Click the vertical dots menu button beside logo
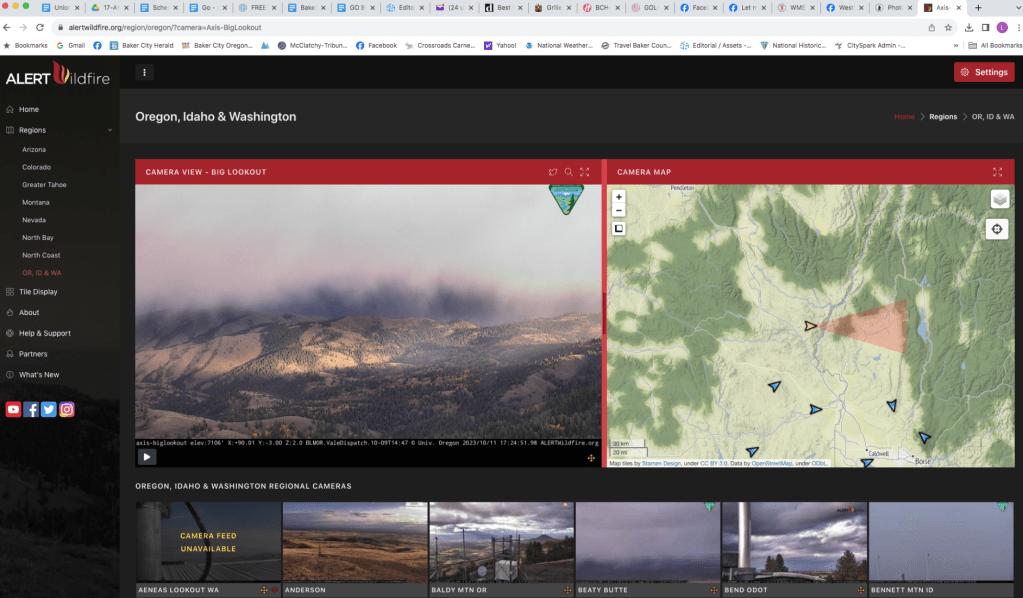Screen dimensions: 1023x598 144,72
